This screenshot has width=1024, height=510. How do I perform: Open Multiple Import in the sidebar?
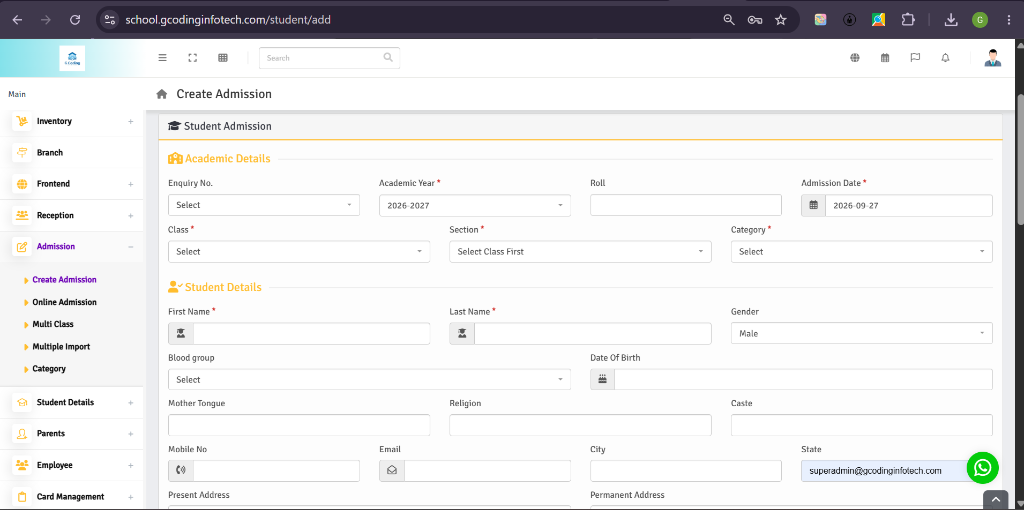click(x=61, y=347)
